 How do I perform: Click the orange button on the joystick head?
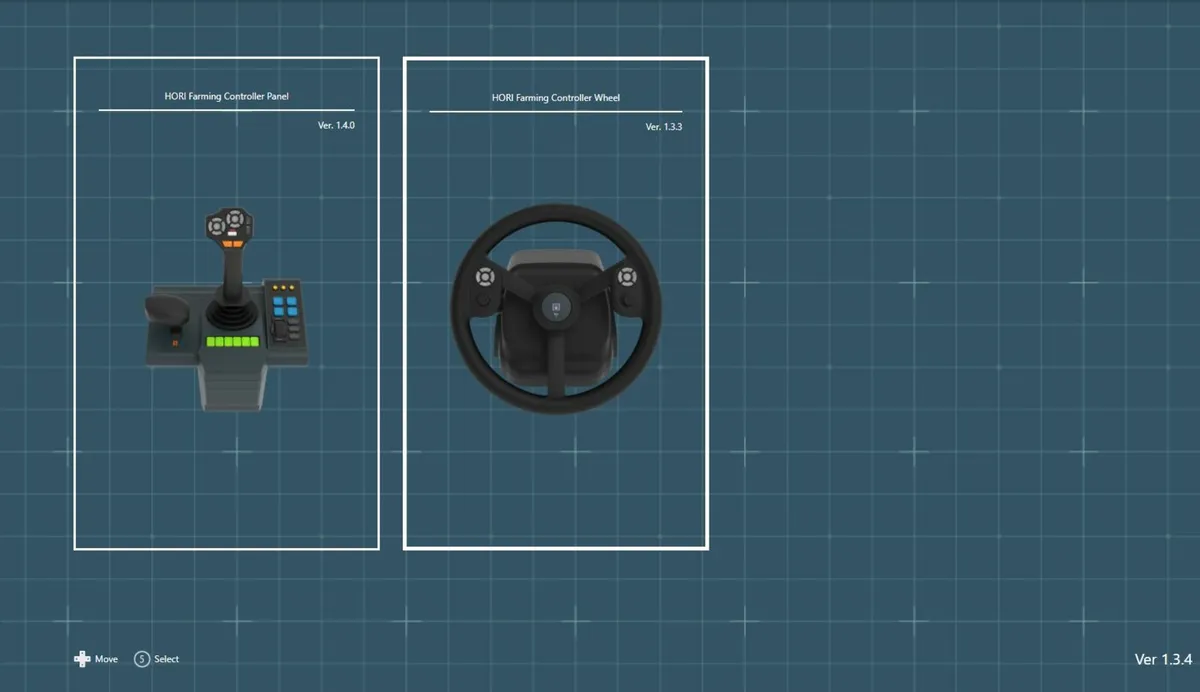click(x=233, y=243)
